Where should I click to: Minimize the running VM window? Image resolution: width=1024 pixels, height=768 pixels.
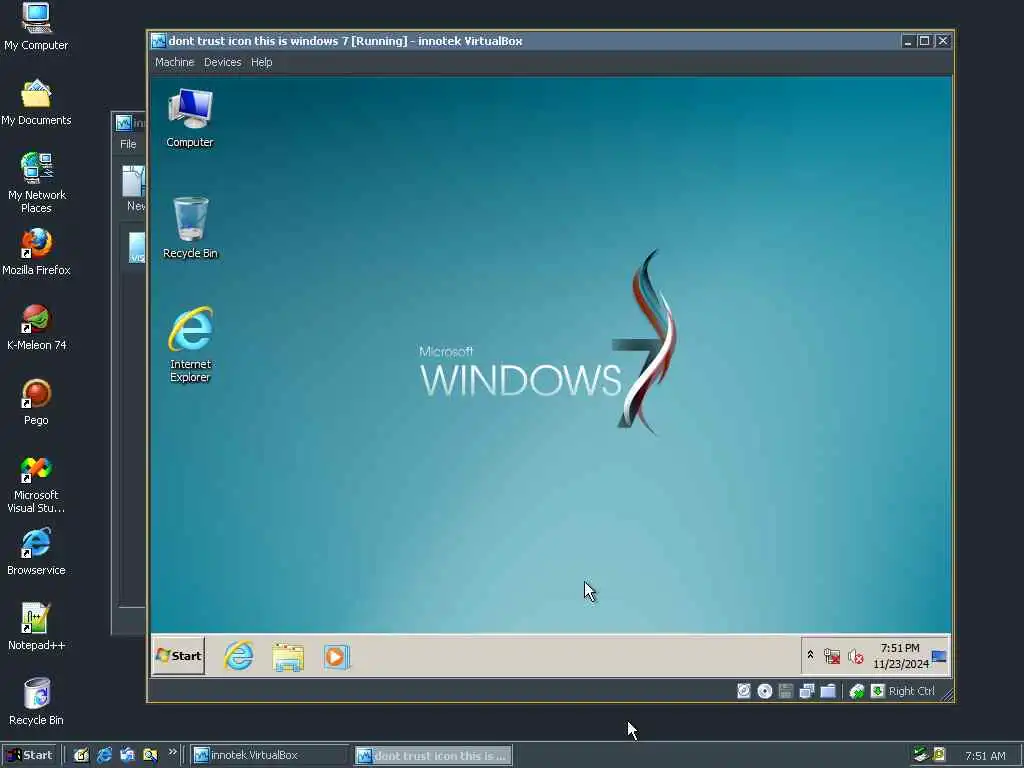pyautogui.click(x=907, y=40)
